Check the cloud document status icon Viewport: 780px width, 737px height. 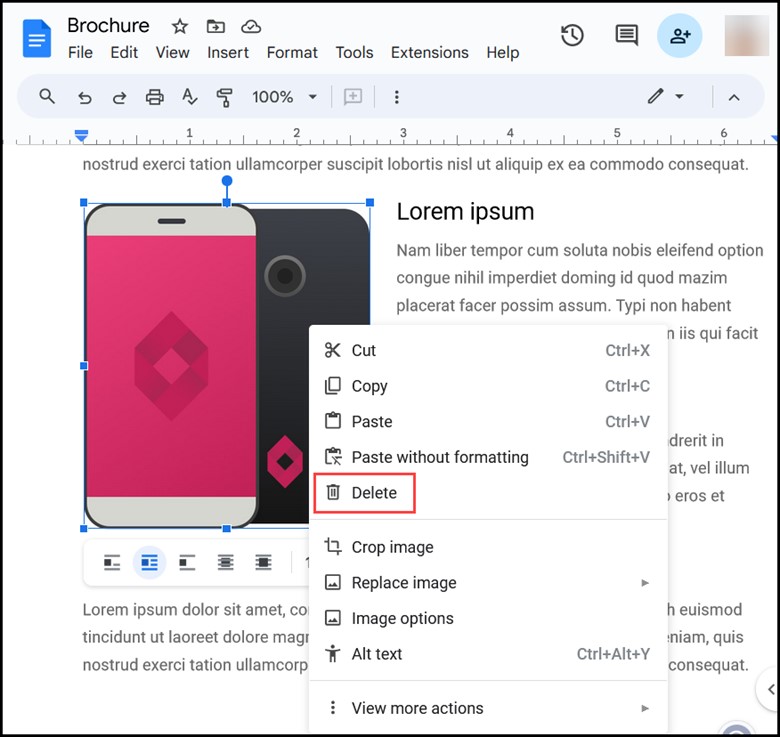point(251,26)
